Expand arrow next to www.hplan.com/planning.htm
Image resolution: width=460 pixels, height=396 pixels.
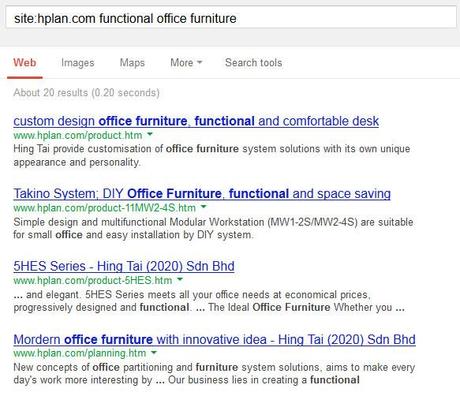pyautogui.click(x=154, y=352)
